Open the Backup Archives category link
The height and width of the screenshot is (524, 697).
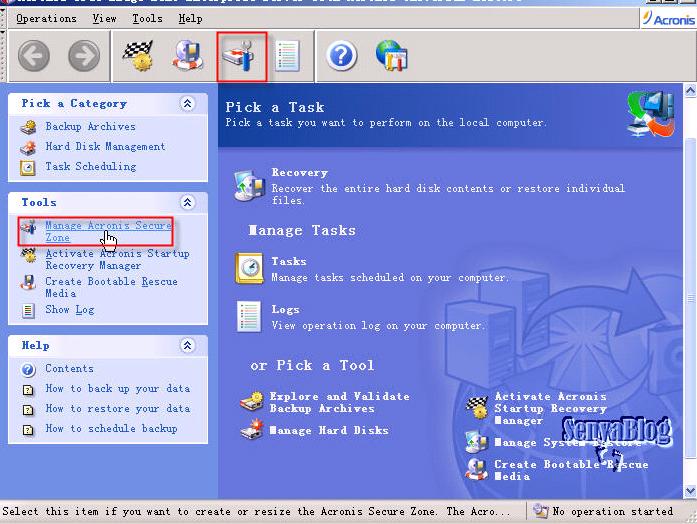[90, 127]
